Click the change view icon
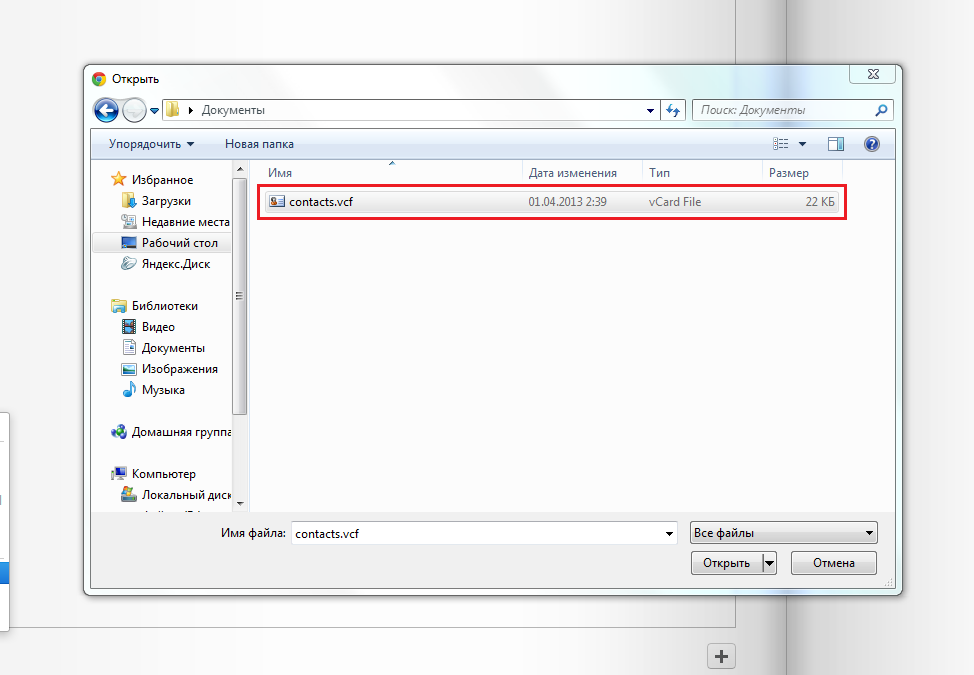The height and width of the screenshot is (675, 974). click(782, 144)
